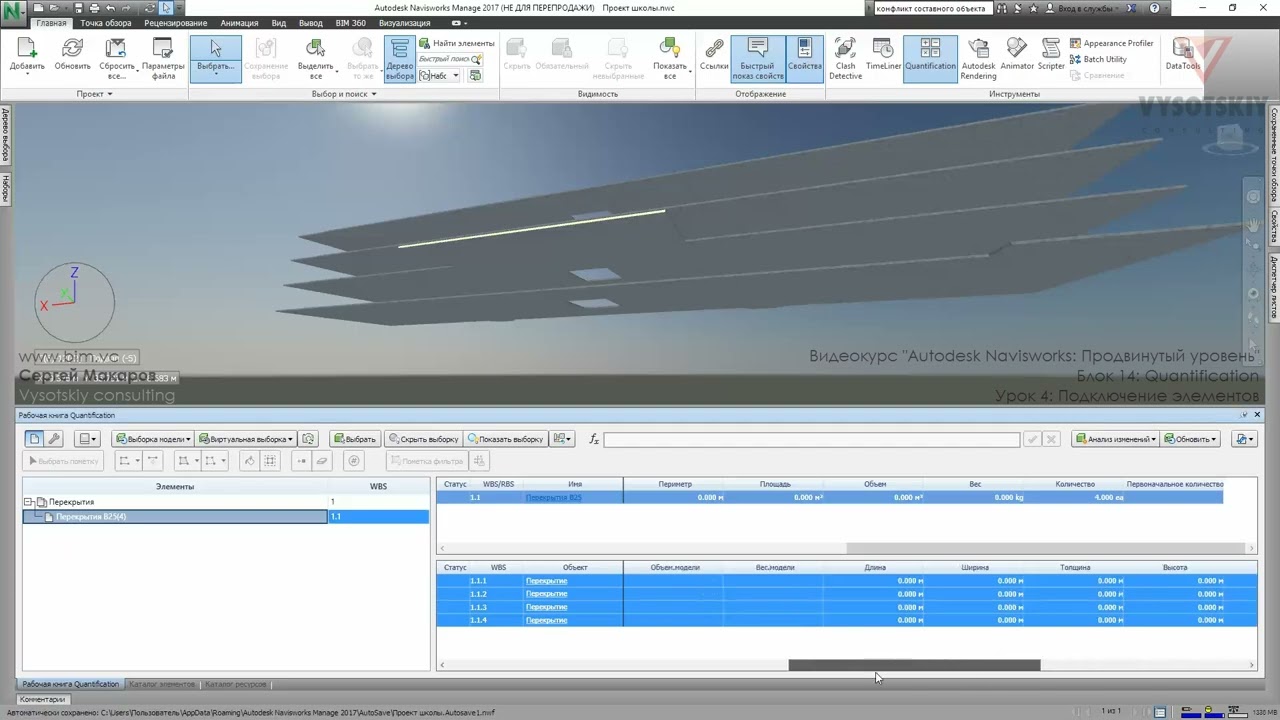Open the Визуализация ribbon tab
The image size is (1280, 720).
click(x=404, y=23)
